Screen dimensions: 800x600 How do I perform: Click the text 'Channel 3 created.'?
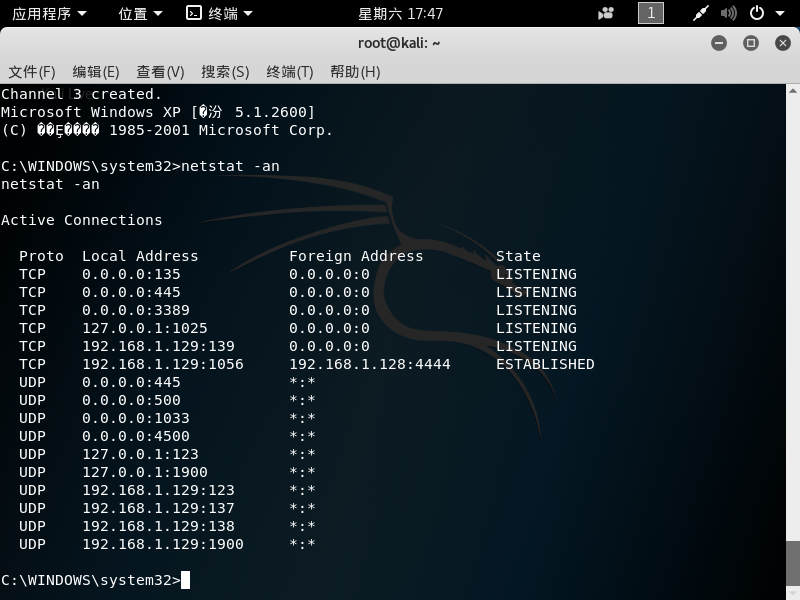[81, 94]
